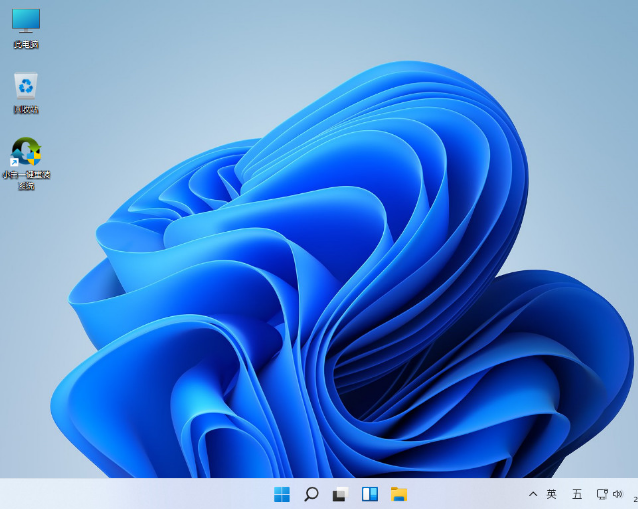Select the 小白一键重装系统 shortcut icon
The width and height of the screenshot is (638, 509).
tap(26, 152)
